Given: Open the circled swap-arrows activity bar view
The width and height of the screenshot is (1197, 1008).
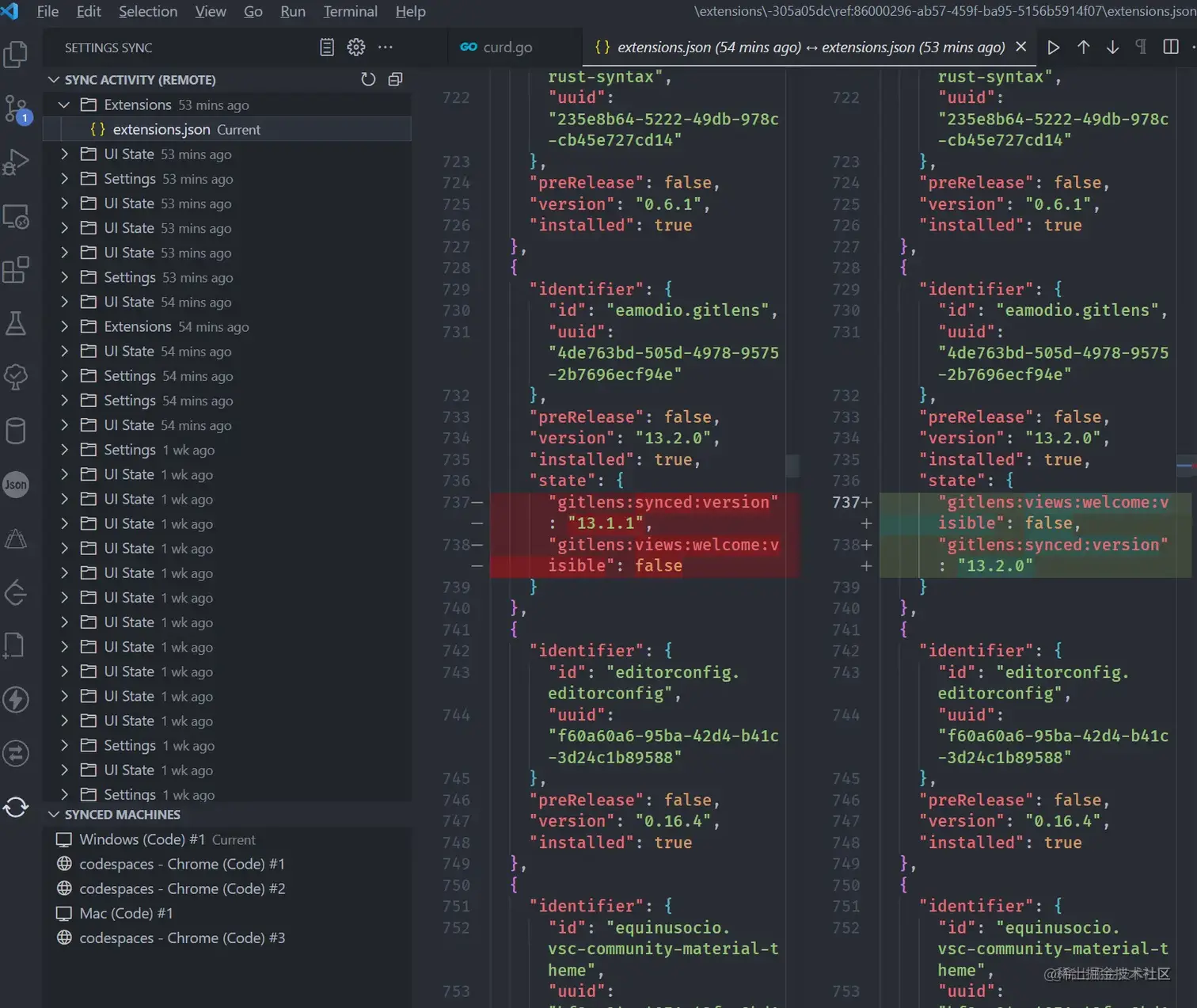Looking at the screenshot, I should tap(16, 753).
